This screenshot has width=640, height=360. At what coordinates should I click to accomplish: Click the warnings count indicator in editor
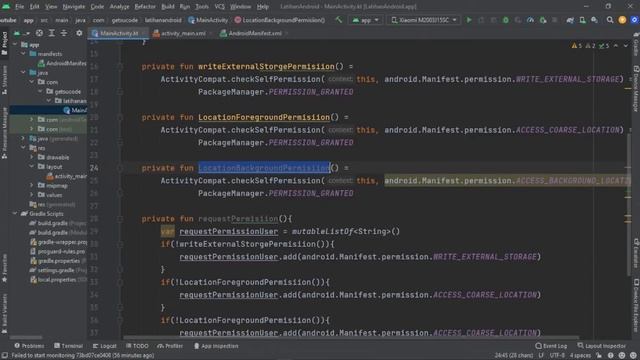point(577,46)
